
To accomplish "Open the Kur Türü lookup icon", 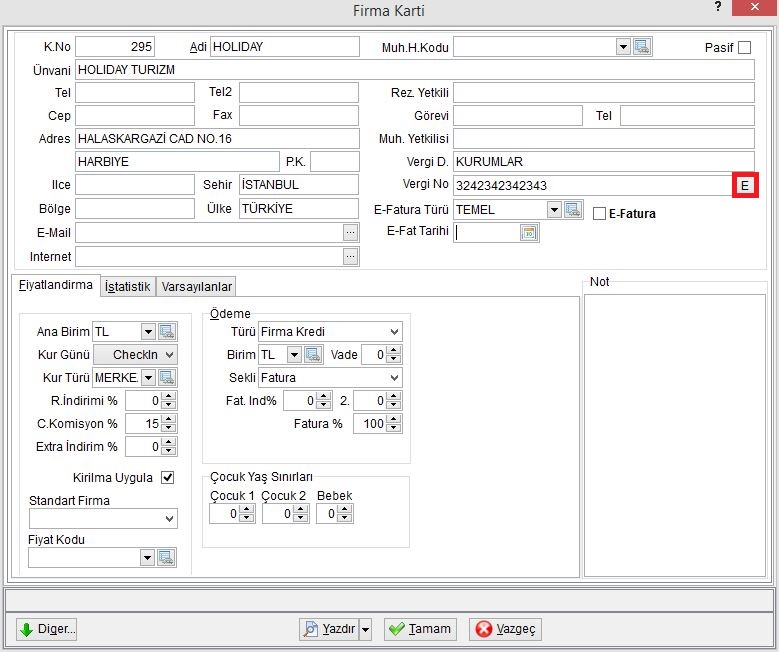I will [x=166, y=378].
